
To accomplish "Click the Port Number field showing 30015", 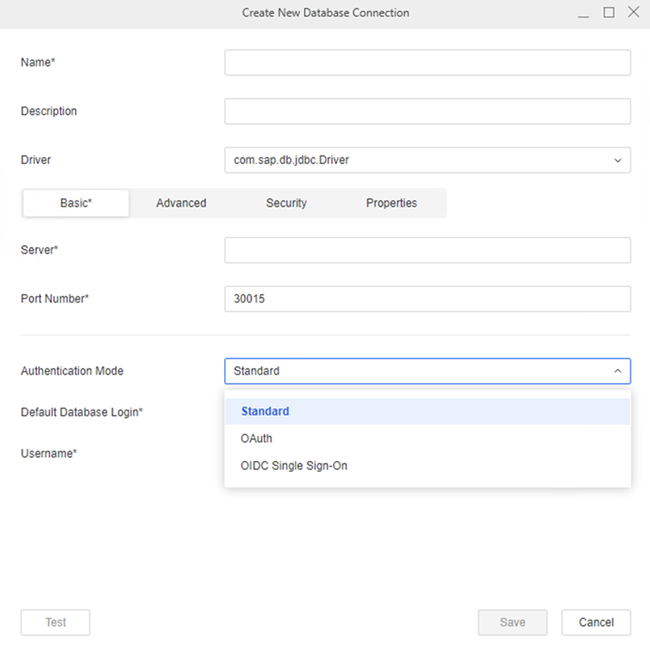I will 427,299.
